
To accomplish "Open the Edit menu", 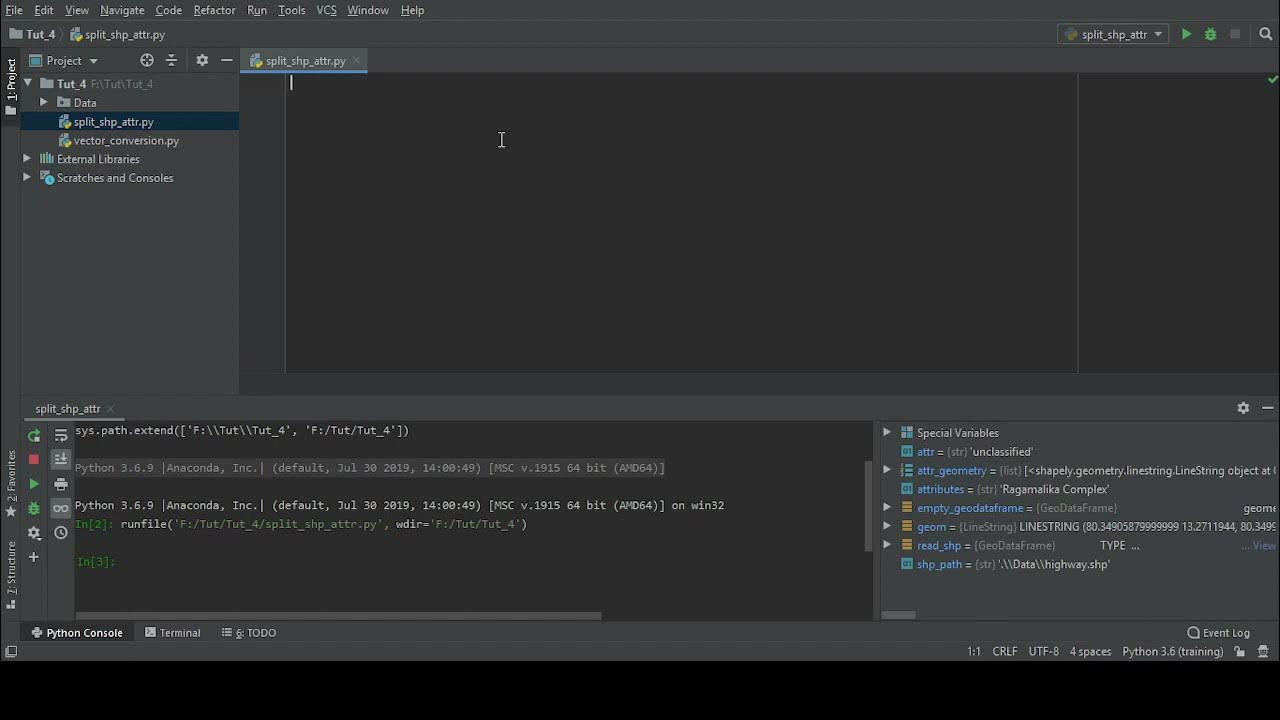I will (x=44, y=10).
